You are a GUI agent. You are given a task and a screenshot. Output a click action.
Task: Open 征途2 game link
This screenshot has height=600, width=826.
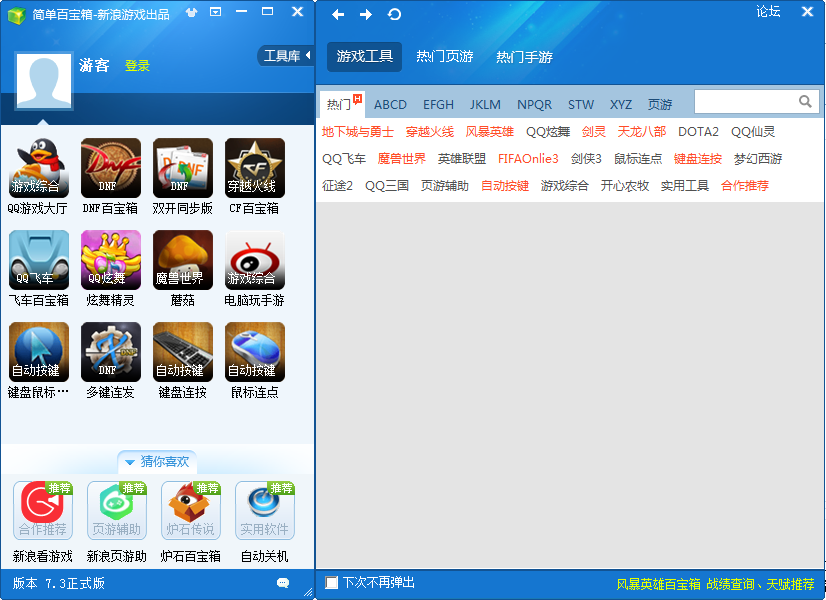[x=337, y=185]
